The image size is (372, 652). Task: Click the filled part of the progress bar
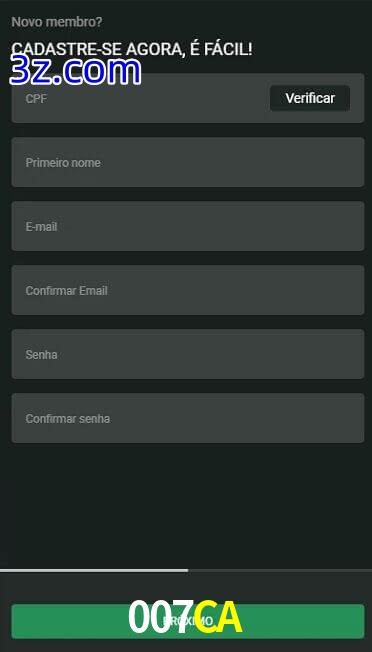[x=94, y=570]
